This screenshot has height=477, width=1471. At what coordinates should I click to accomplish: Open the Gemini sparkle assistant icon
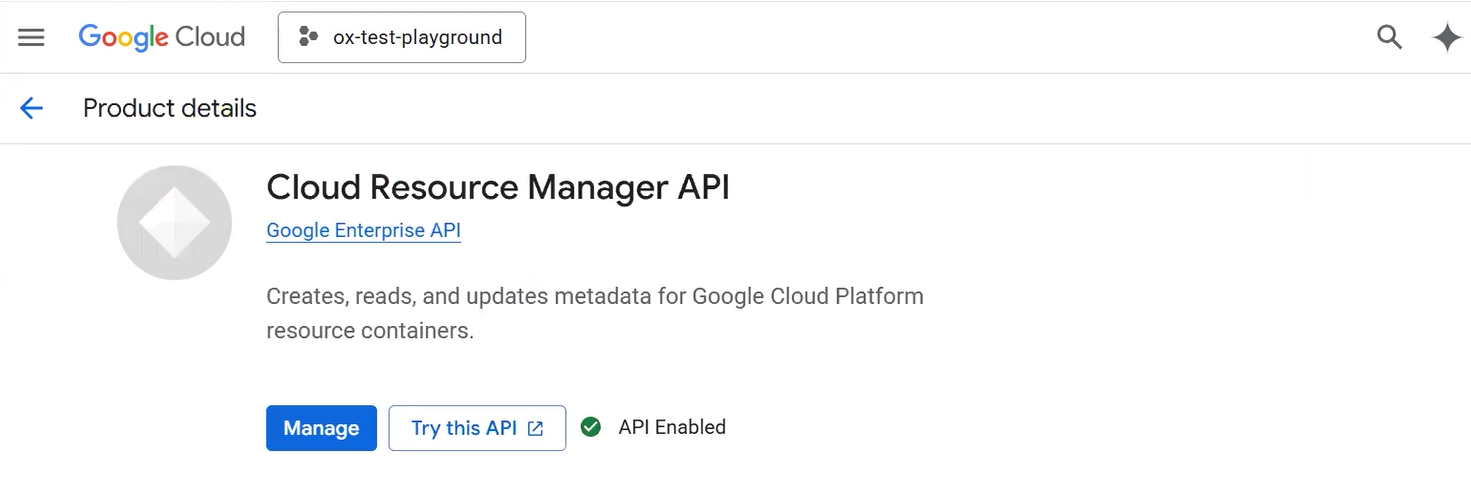[x=1446, y=38]
